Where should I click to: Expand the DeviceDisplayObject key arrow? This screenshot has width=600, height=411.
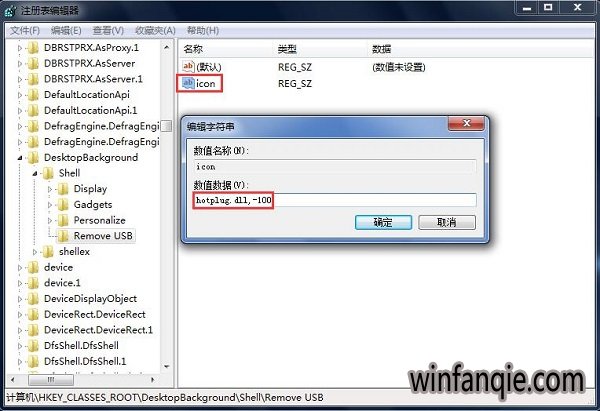click(20, 299)
